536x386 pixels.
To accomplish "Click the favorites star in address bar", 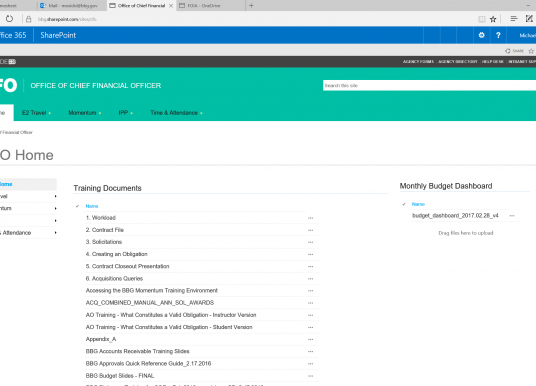I will point(493,19).
